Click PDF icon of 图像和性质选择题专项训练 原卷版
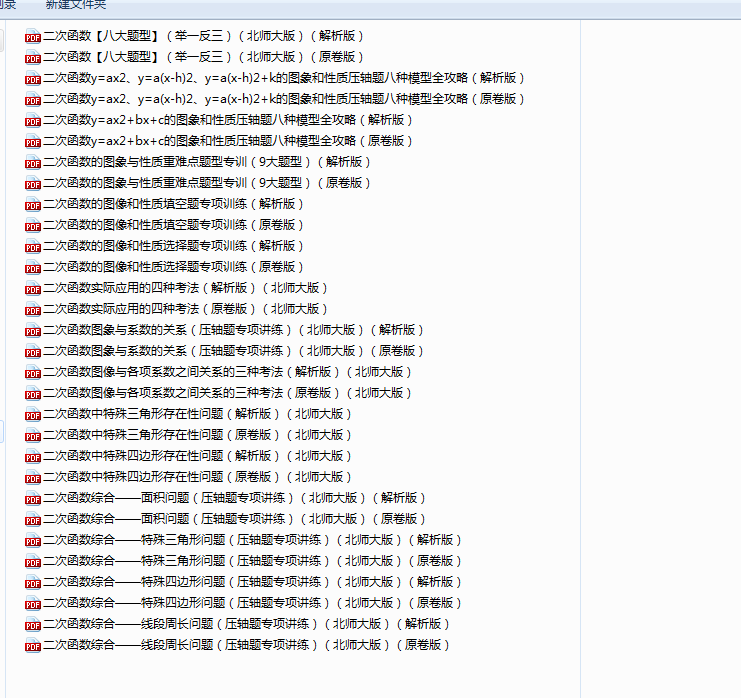 tap(33, 267)
